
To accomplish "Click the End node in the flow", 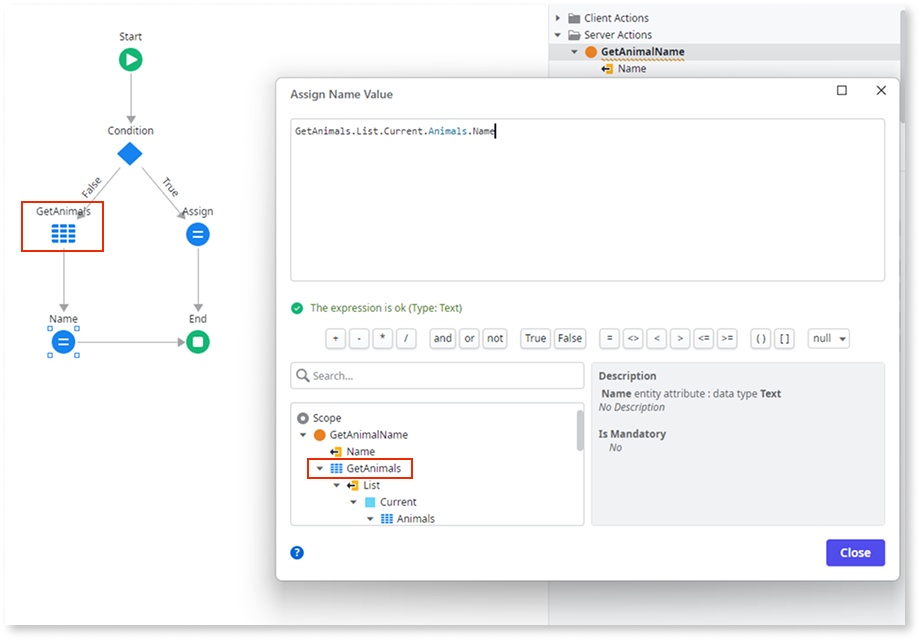I will pyautogui.click(x=197, y=342).
